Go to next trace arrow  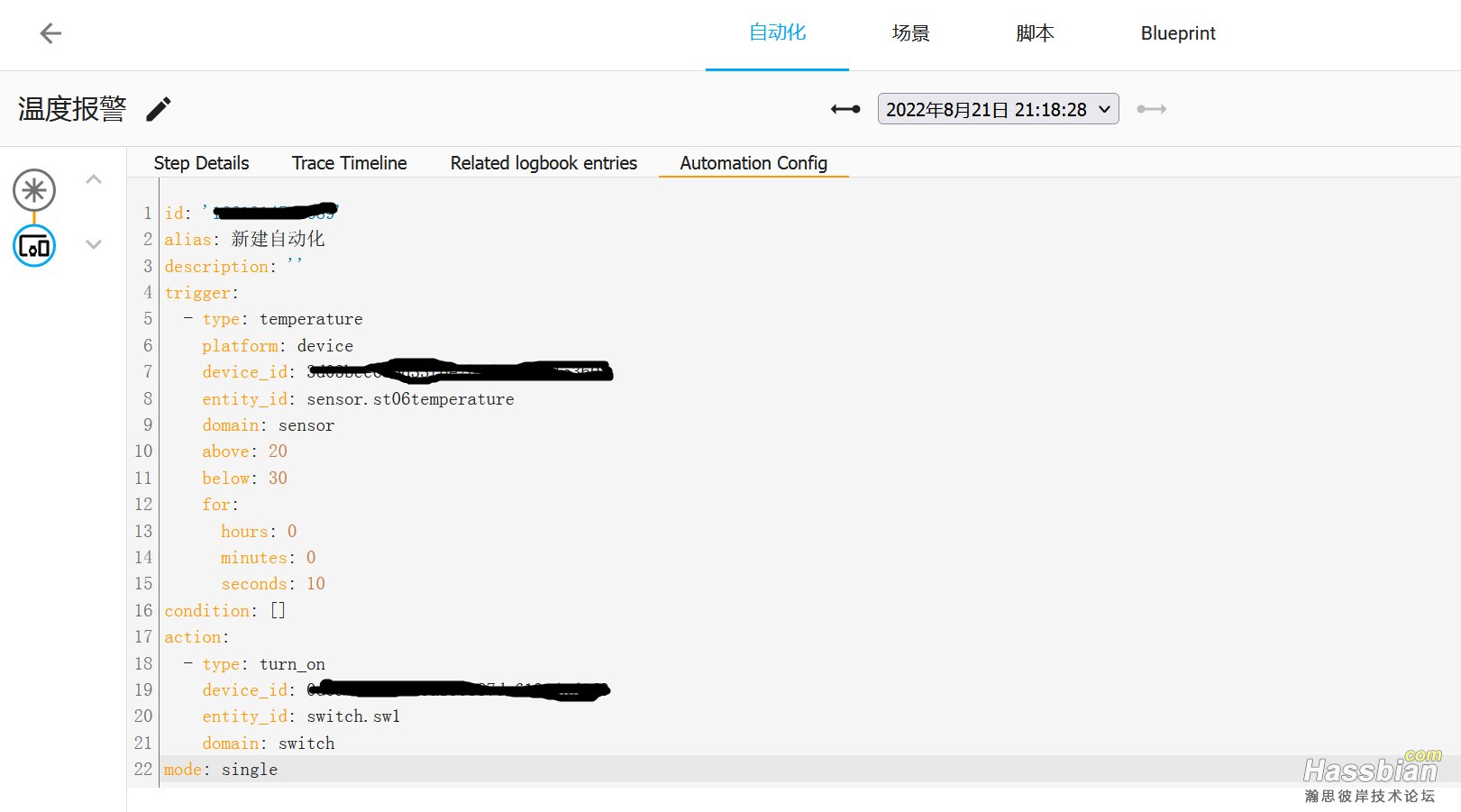tap(1152, 109)
